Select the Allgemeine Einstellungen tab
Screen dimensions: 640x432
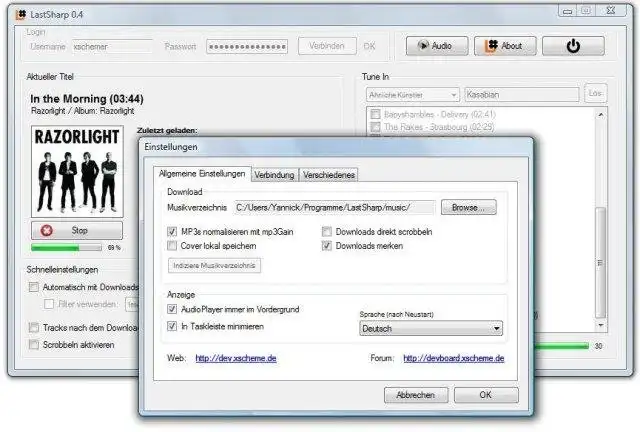click(x=202, y=174)
